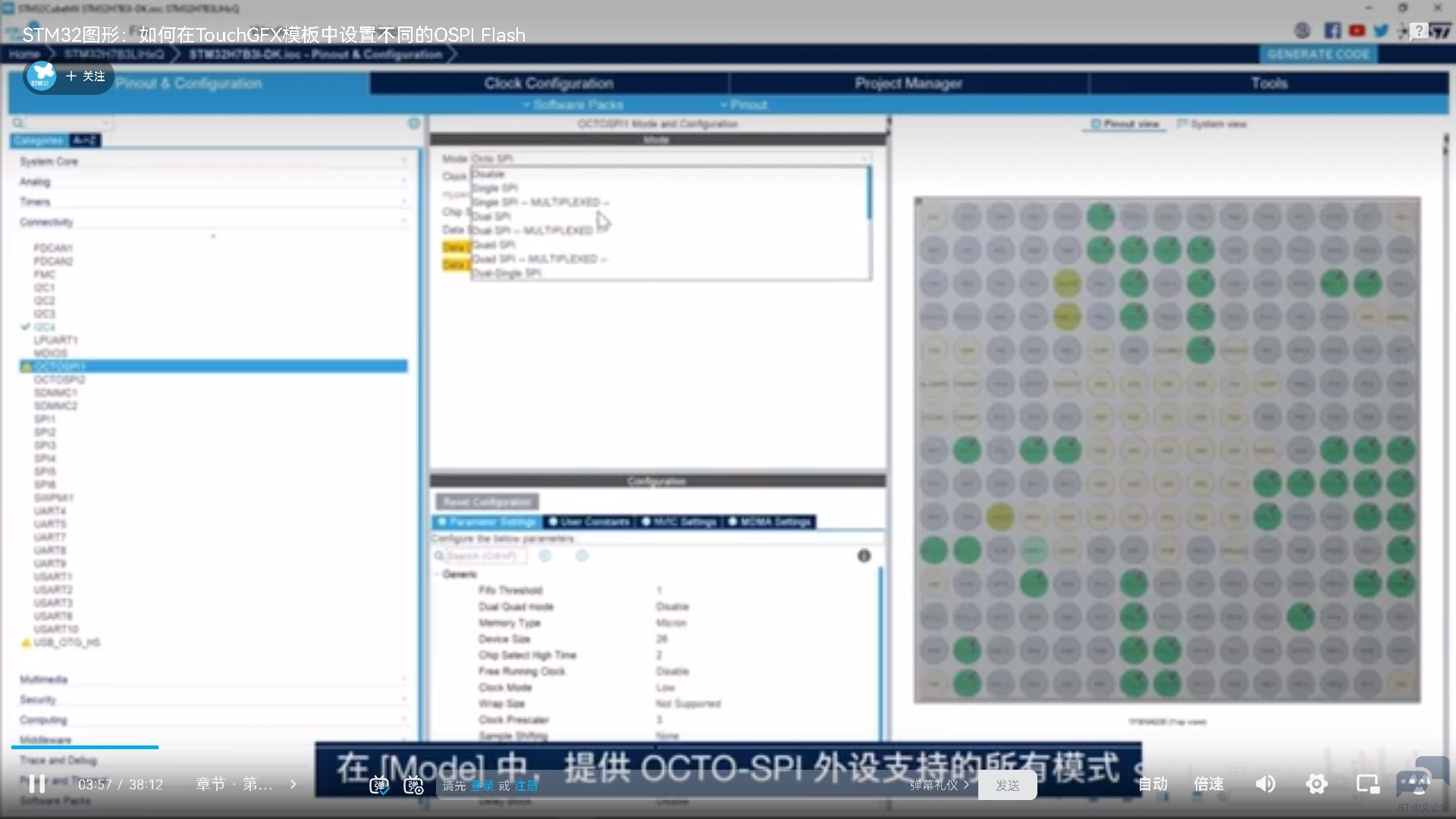Choose Quad SPI in the mode list

[670, 245]
